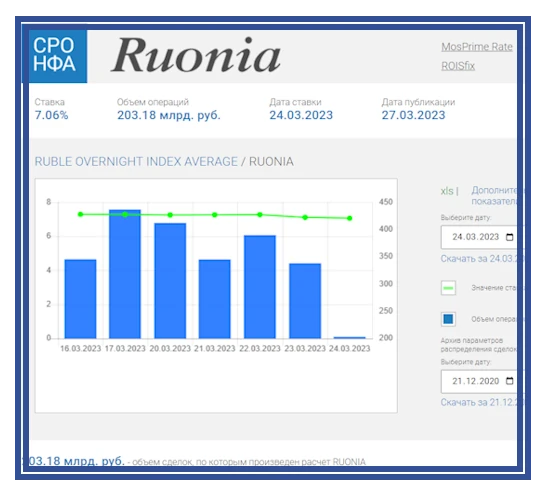Click the 17.03.2023 bar in chart
Screen dimensions: 550x500
pyautogui.click(x=125, y=274)
